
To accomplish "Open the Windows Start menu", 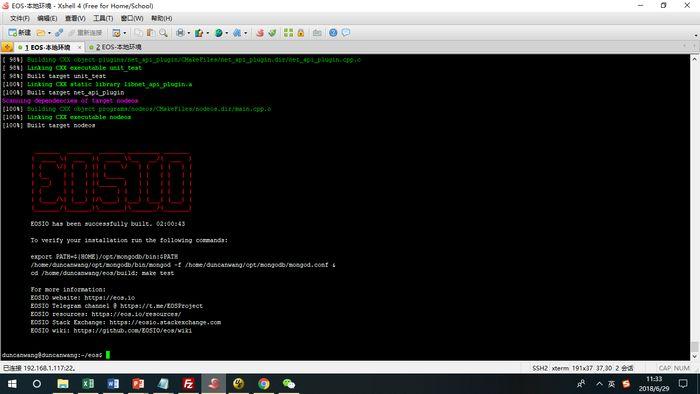I will pos(12,384).
